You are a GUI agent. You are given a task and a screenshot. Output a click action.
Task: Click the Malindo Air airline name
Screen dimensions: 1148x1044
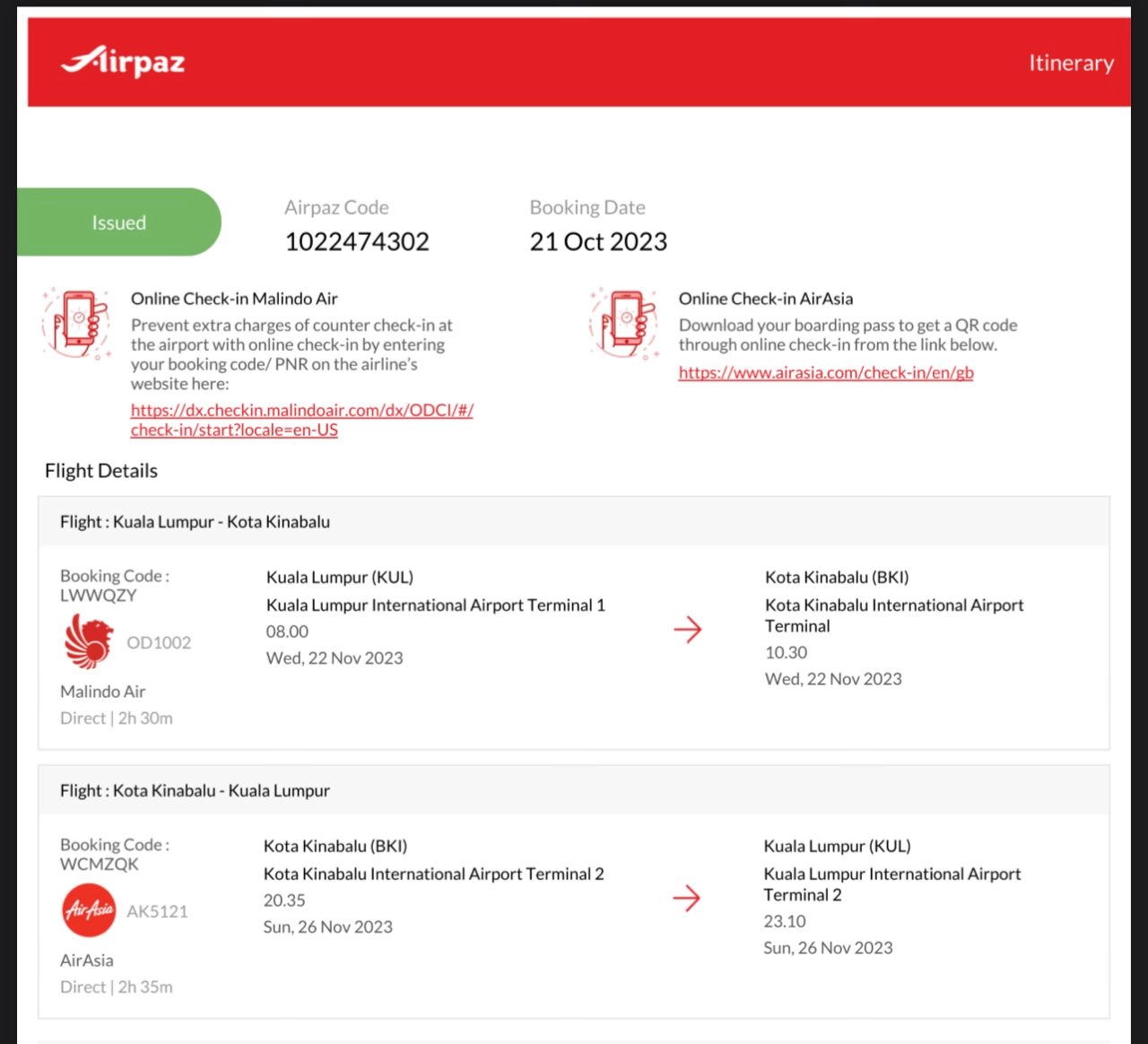[x=102, y=692]
